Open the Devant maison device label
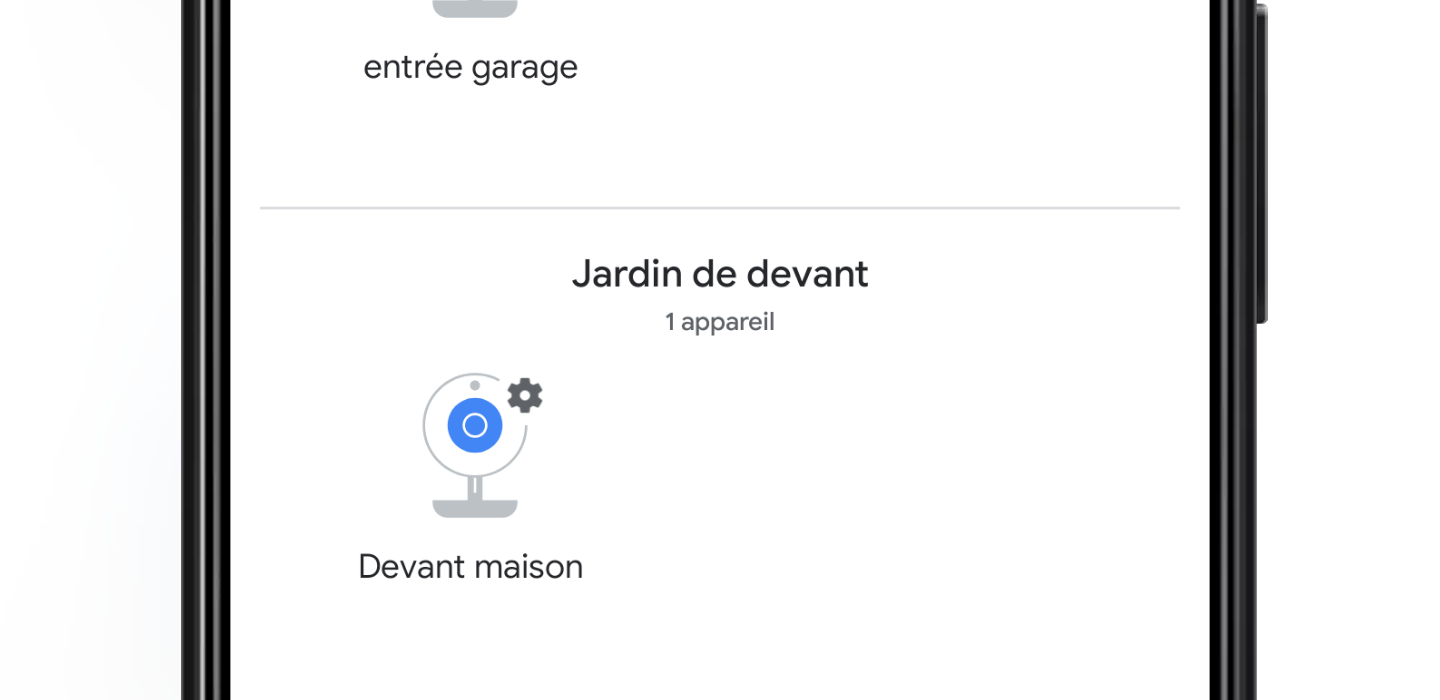This screenshot has height=700, width=1440. [x=470, y=567]
